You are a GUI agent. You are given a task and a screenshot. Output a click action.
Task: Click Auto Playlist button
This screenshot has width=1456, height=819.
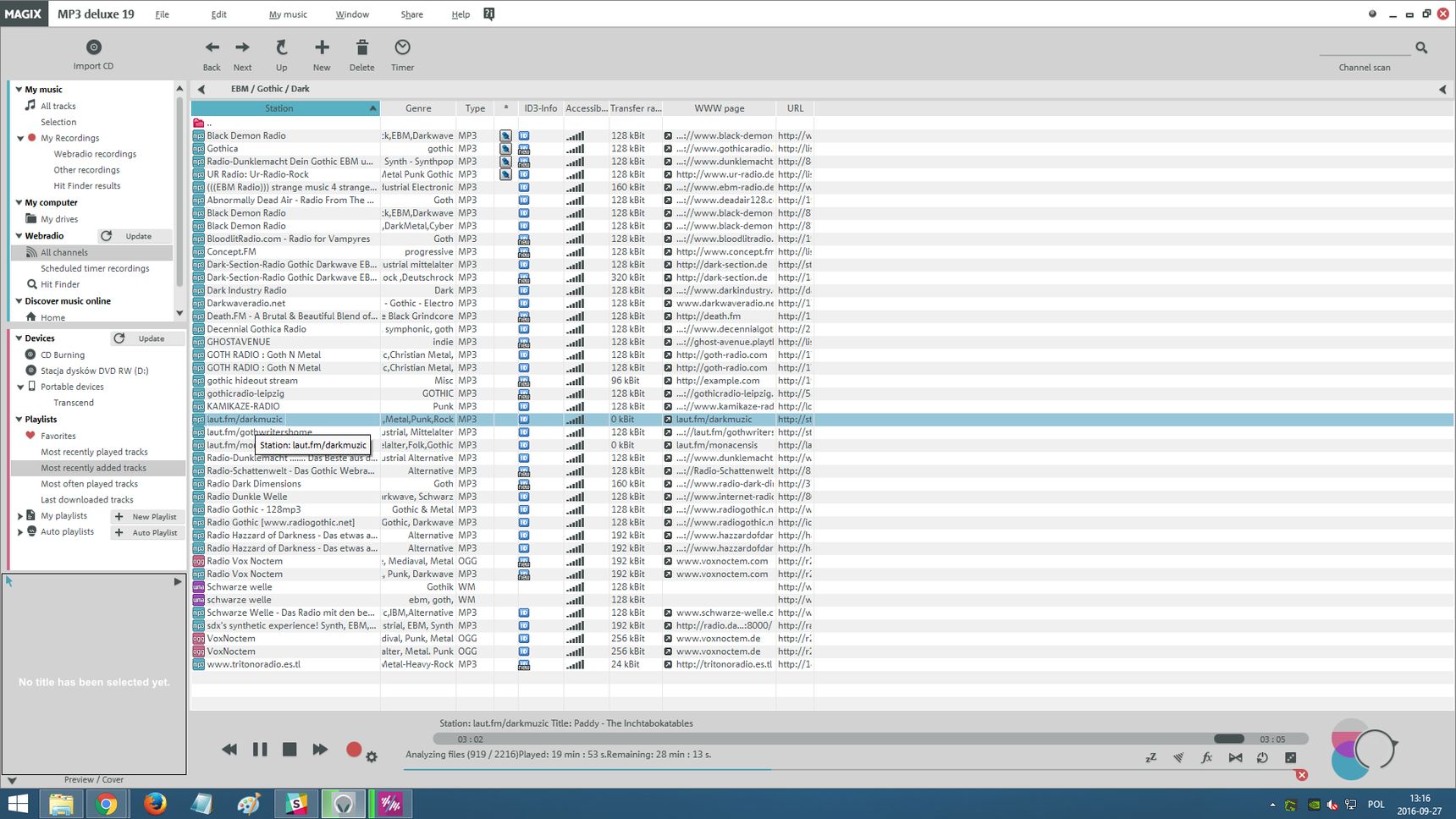147,533
